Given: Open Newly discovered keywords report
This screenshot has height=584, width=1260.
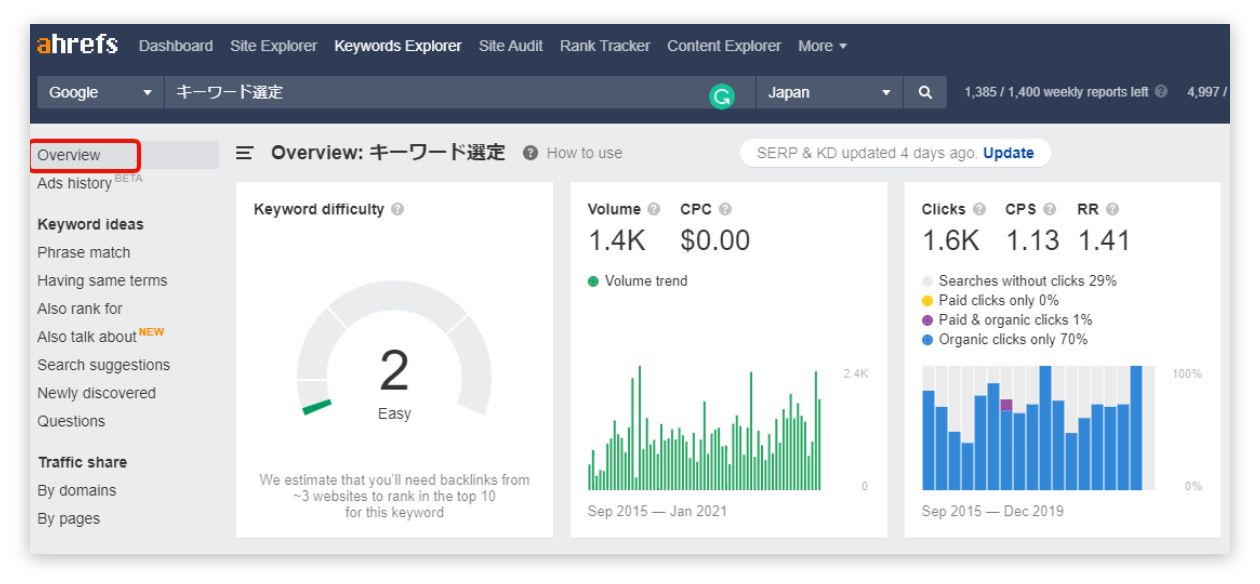Looking at the screenshot, I should tap(96, 393).
